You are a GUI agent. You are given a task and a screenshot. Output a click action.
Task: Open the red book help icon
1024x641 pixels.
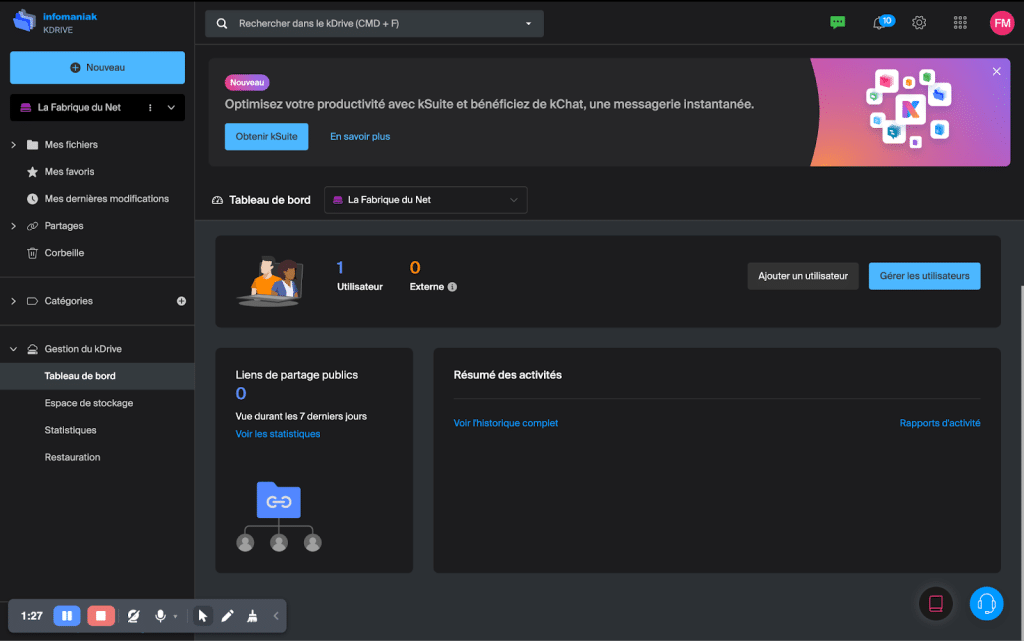pos(935,603)
